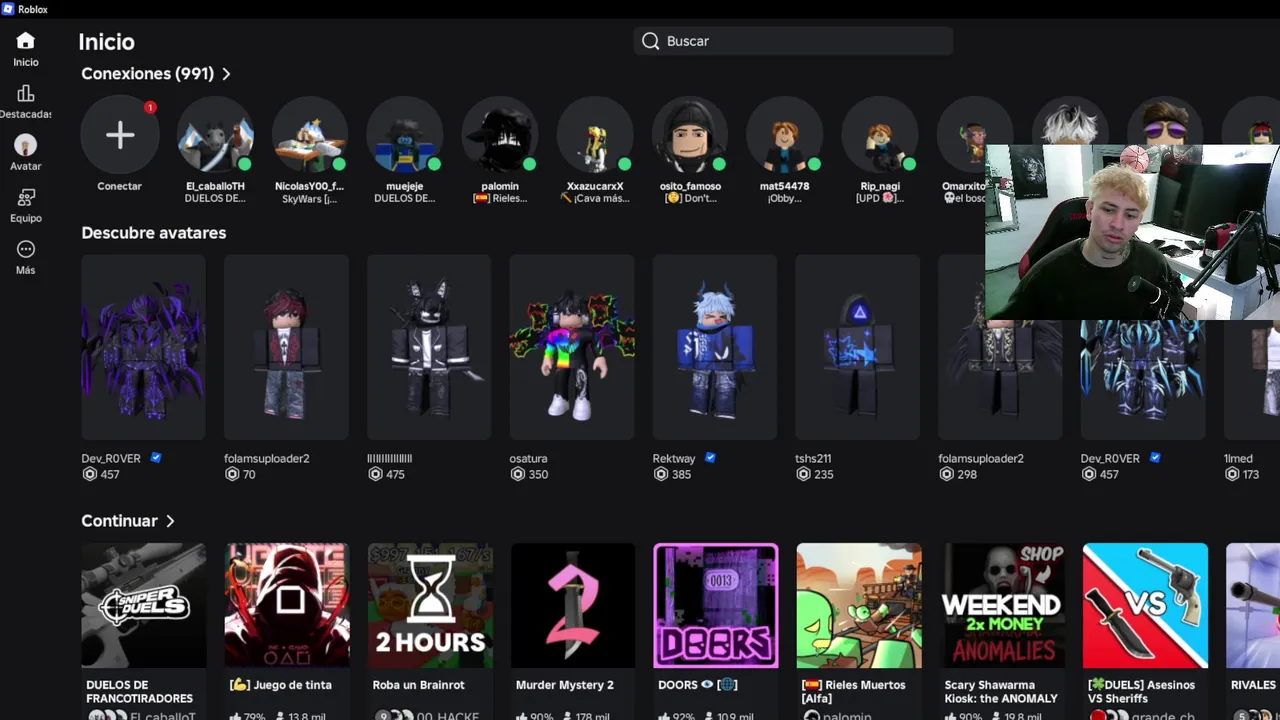Open Inicio from the sidebar

tap(26, 49)
